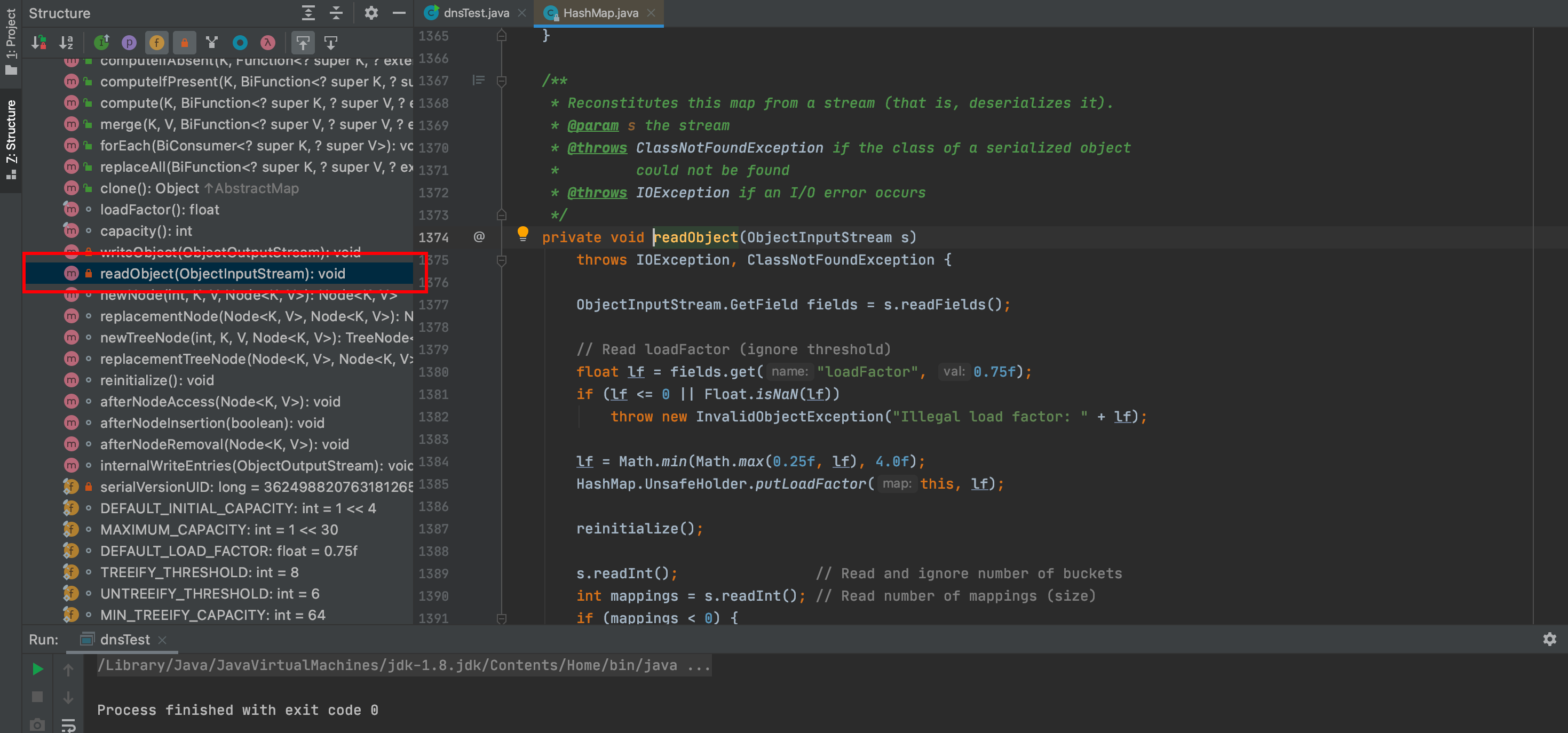Collapse all nodes in Structure panel
Image resolution: width=1568 pixels, height=733 pixels.
pyautogui.click(x=336, y=13)
